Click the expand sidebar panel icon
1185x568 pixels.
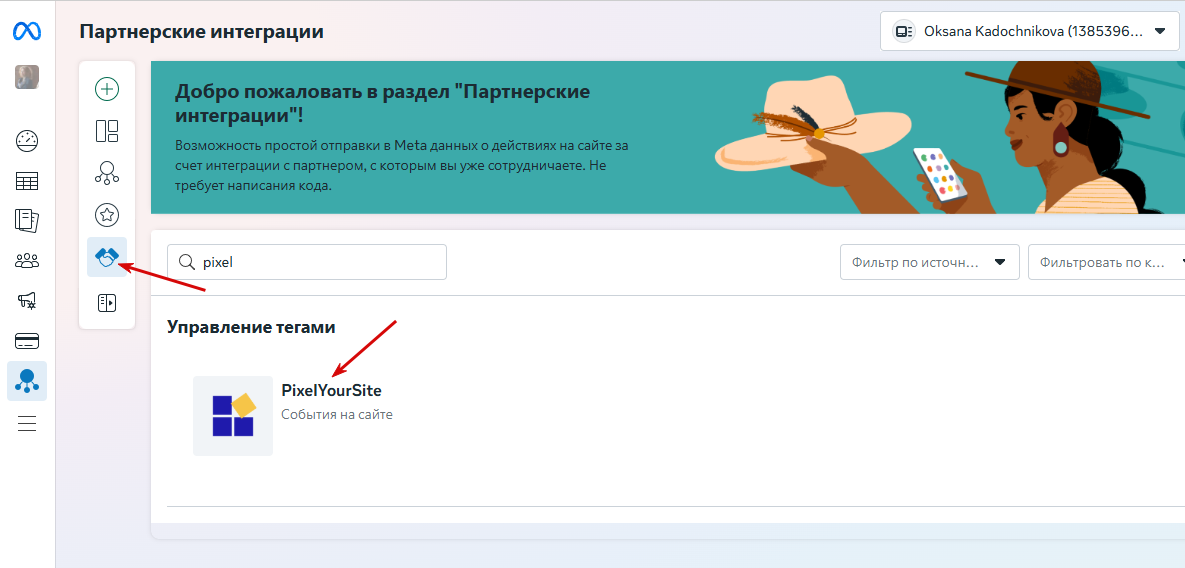pos(107,303)
